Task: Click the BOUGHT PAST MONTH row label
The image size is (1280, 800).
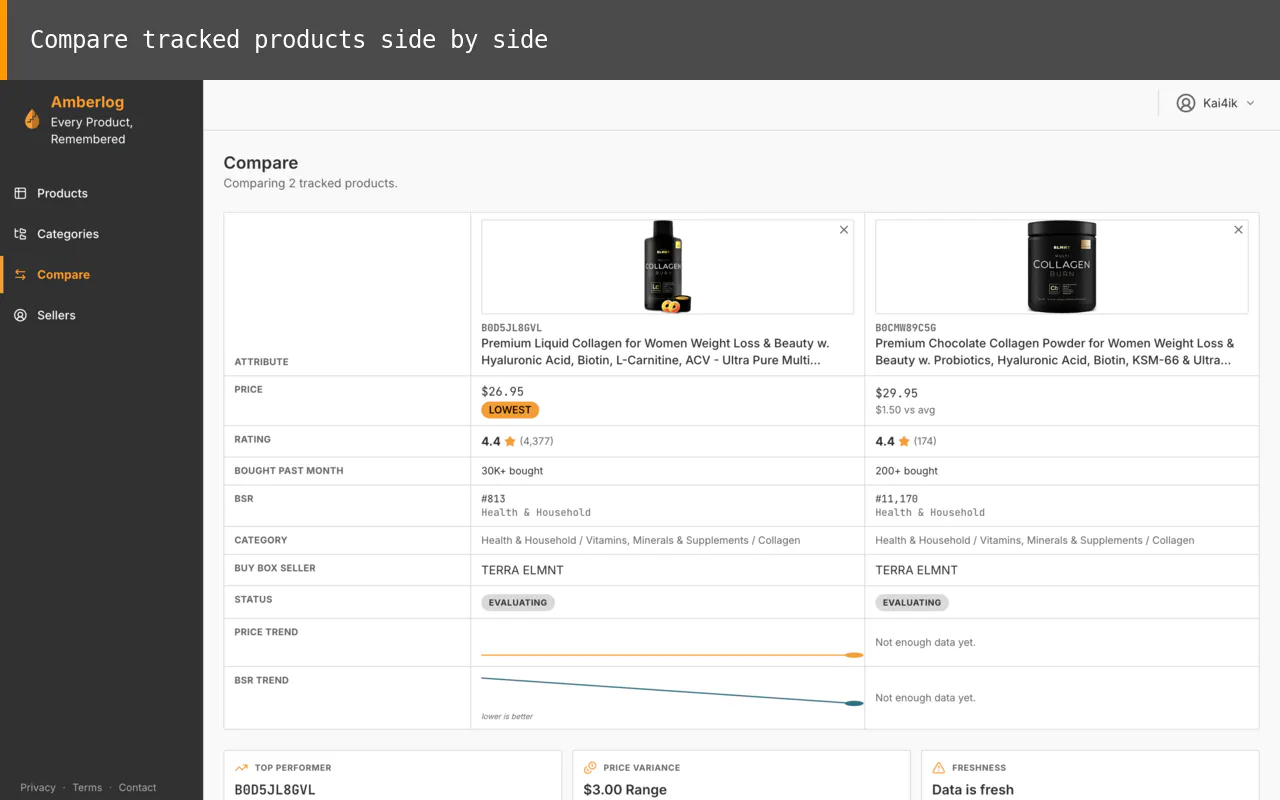Action: (289, 471)
